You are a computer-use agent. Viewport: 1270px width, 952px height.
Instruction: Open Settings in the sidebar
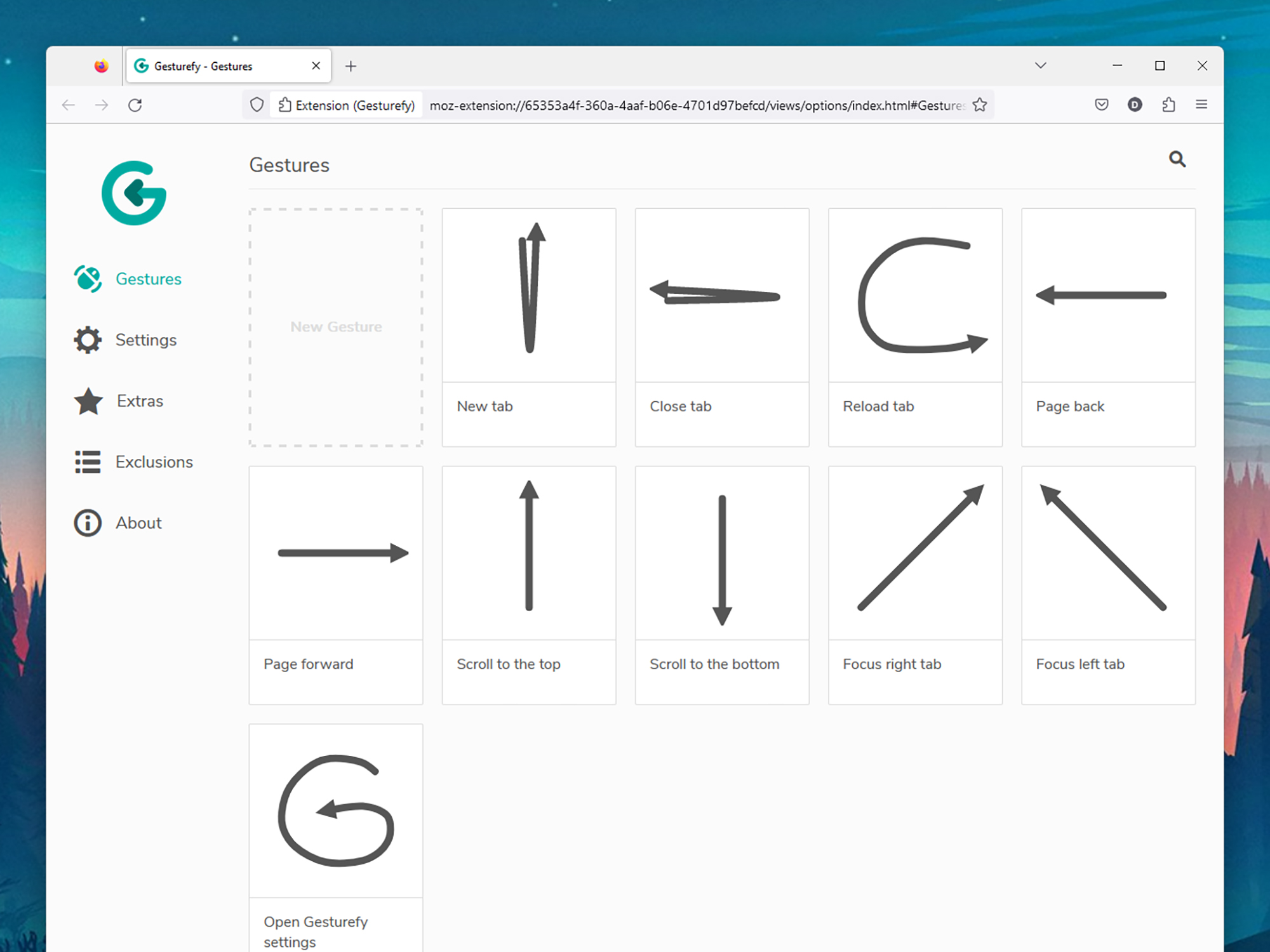tap(145, 340)
